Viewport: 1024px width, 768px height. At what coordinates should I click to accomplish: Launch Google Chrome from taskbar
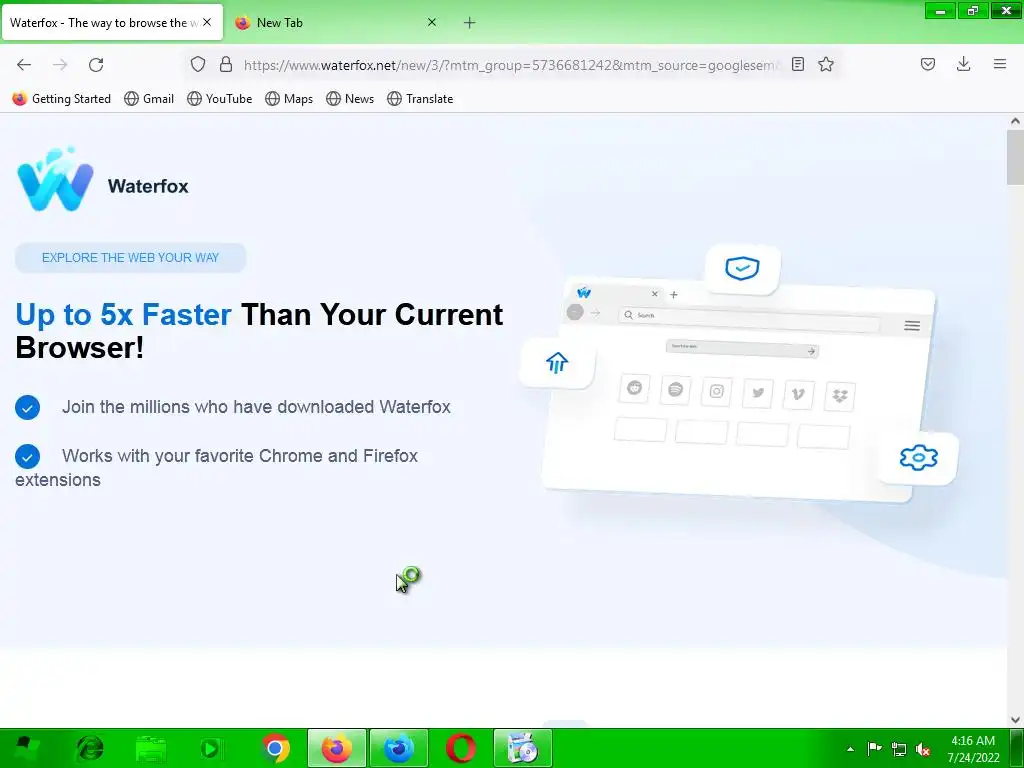pyautogui.click(x=276, y=748)
